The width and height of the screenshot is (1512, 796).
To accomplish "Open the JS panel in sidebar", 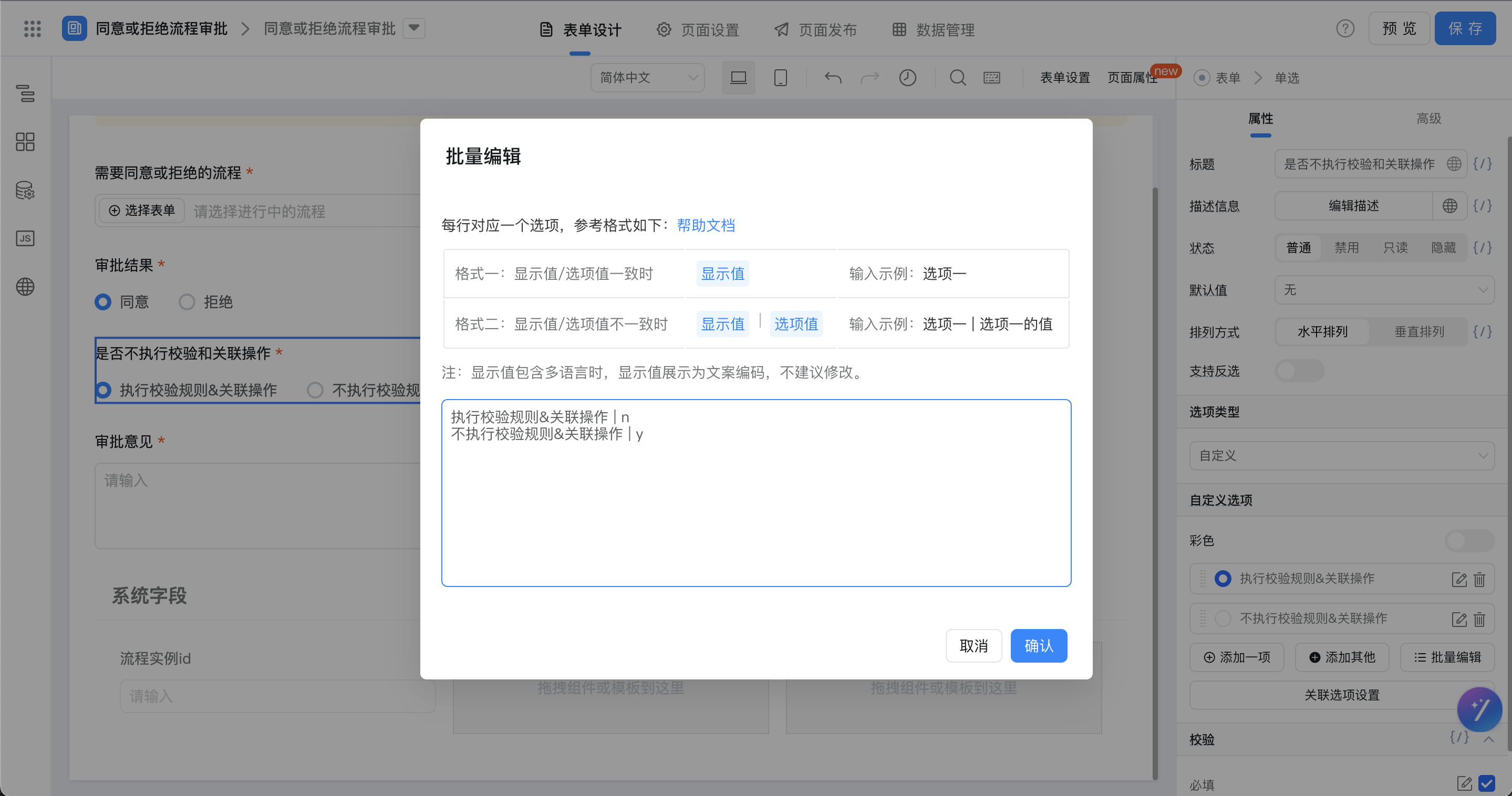I will 25,238.
